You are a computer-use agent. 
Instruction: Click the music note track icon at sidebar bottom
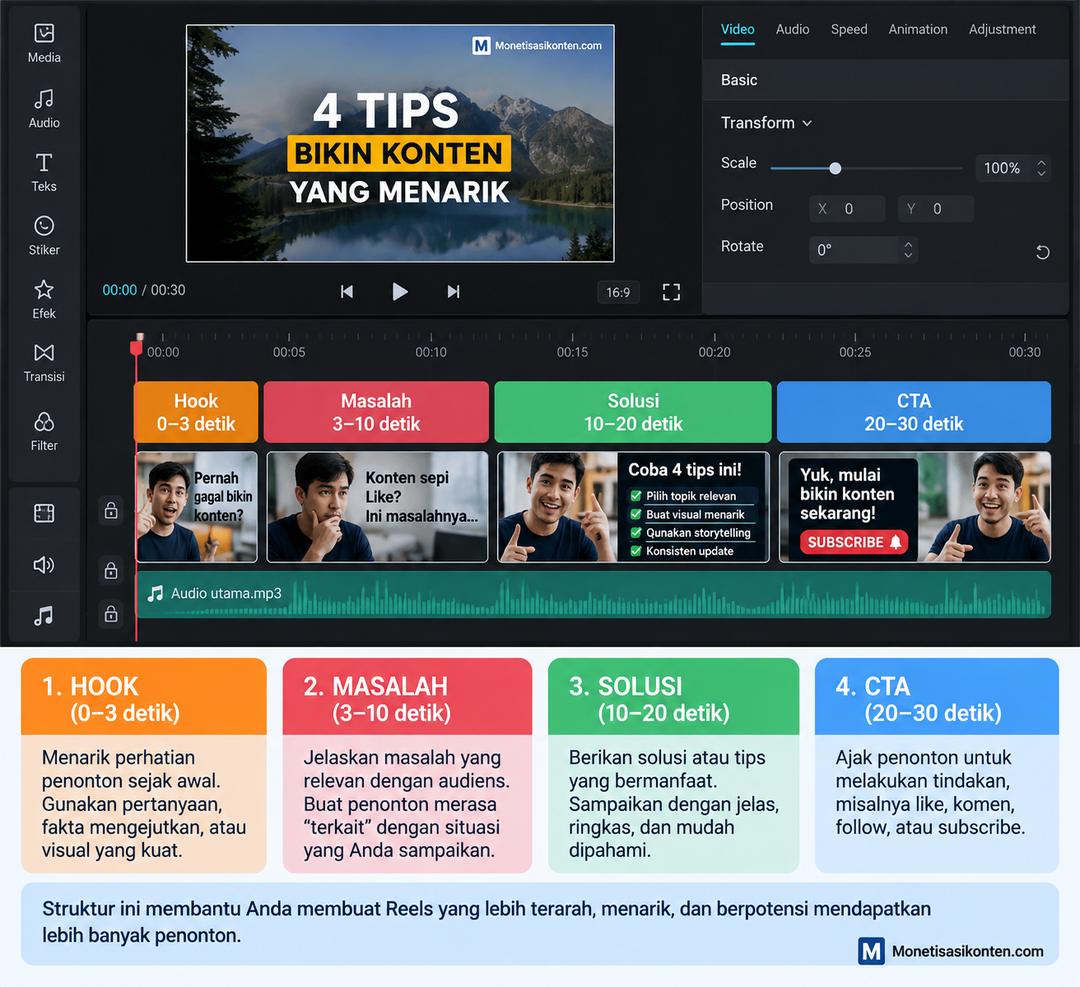click(44, 615)
